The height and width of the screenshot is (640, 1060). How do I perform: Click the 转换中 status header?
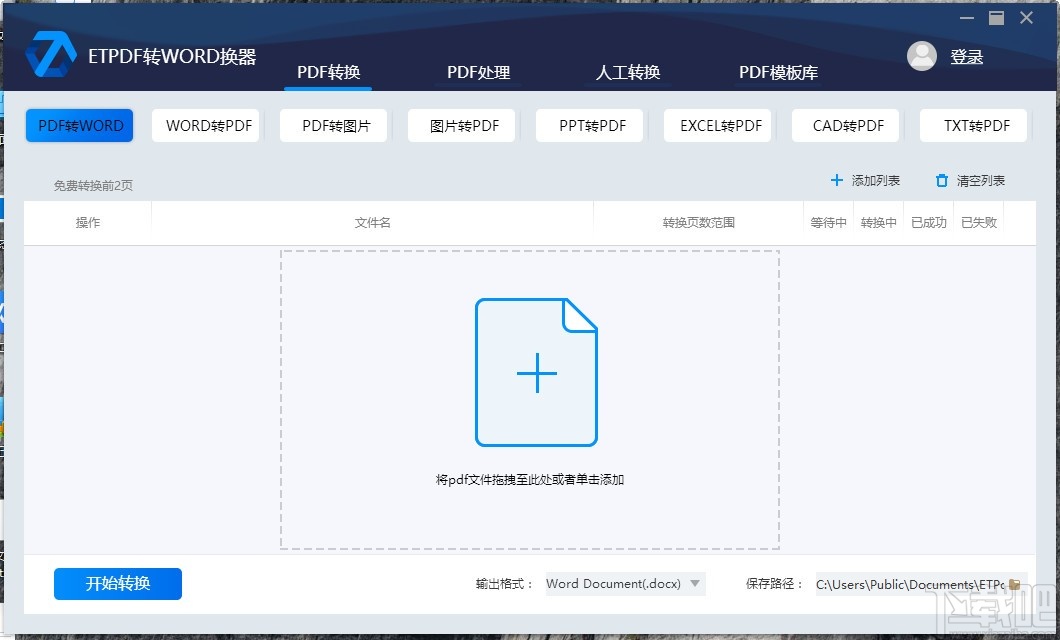point(878,222)
